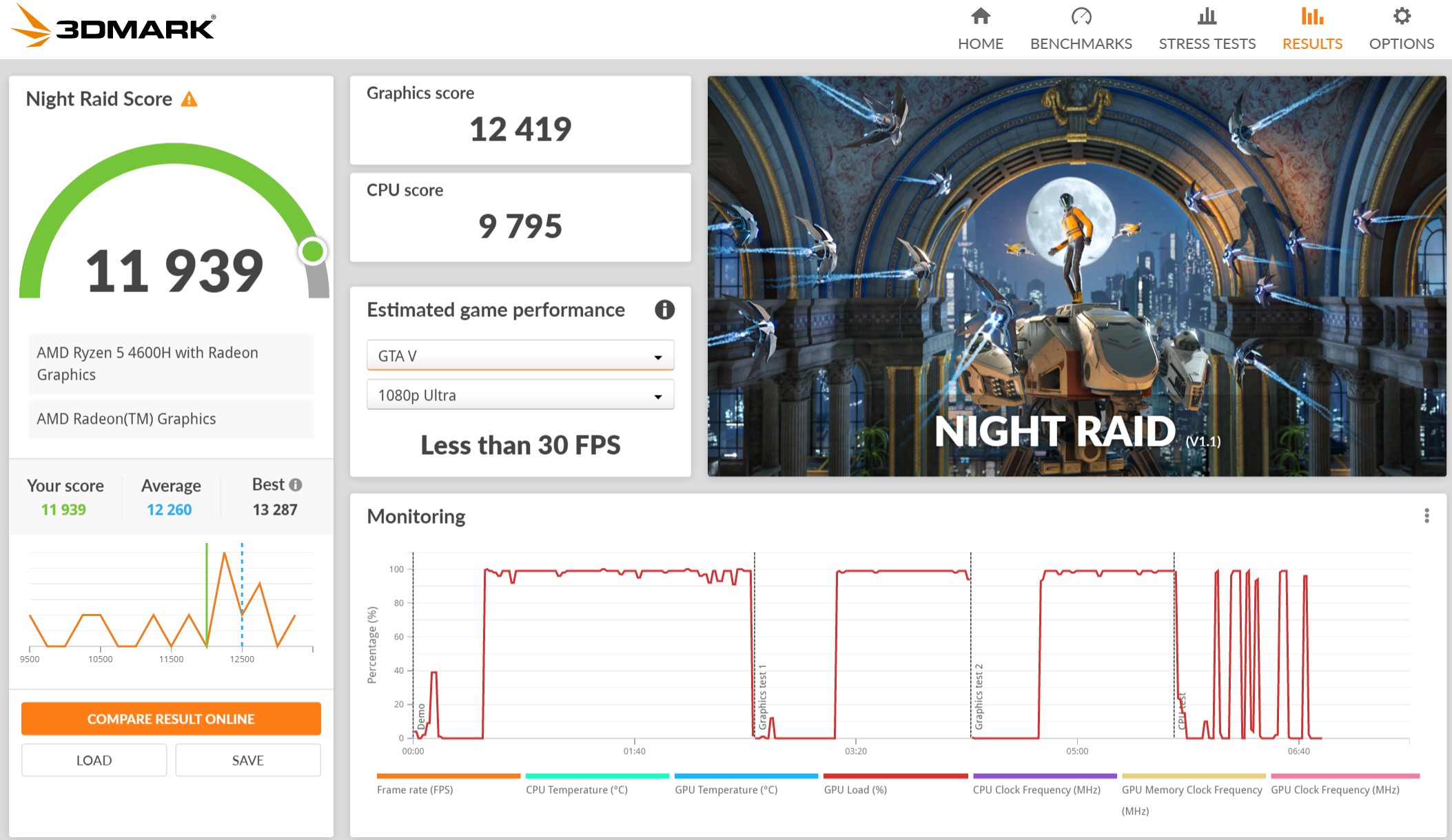Click the Home icon in navigation
The width and height of the screenshot is (1452, 840).
coord(980,16)
